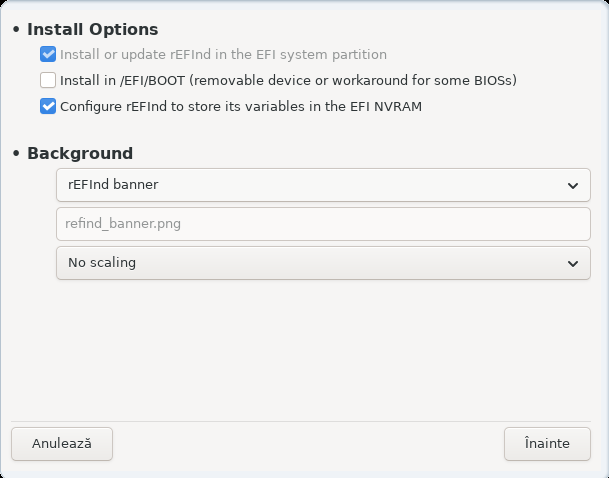Open the rEFInd banner background dropdown
The image size is (609, 478).
point(323,185)
